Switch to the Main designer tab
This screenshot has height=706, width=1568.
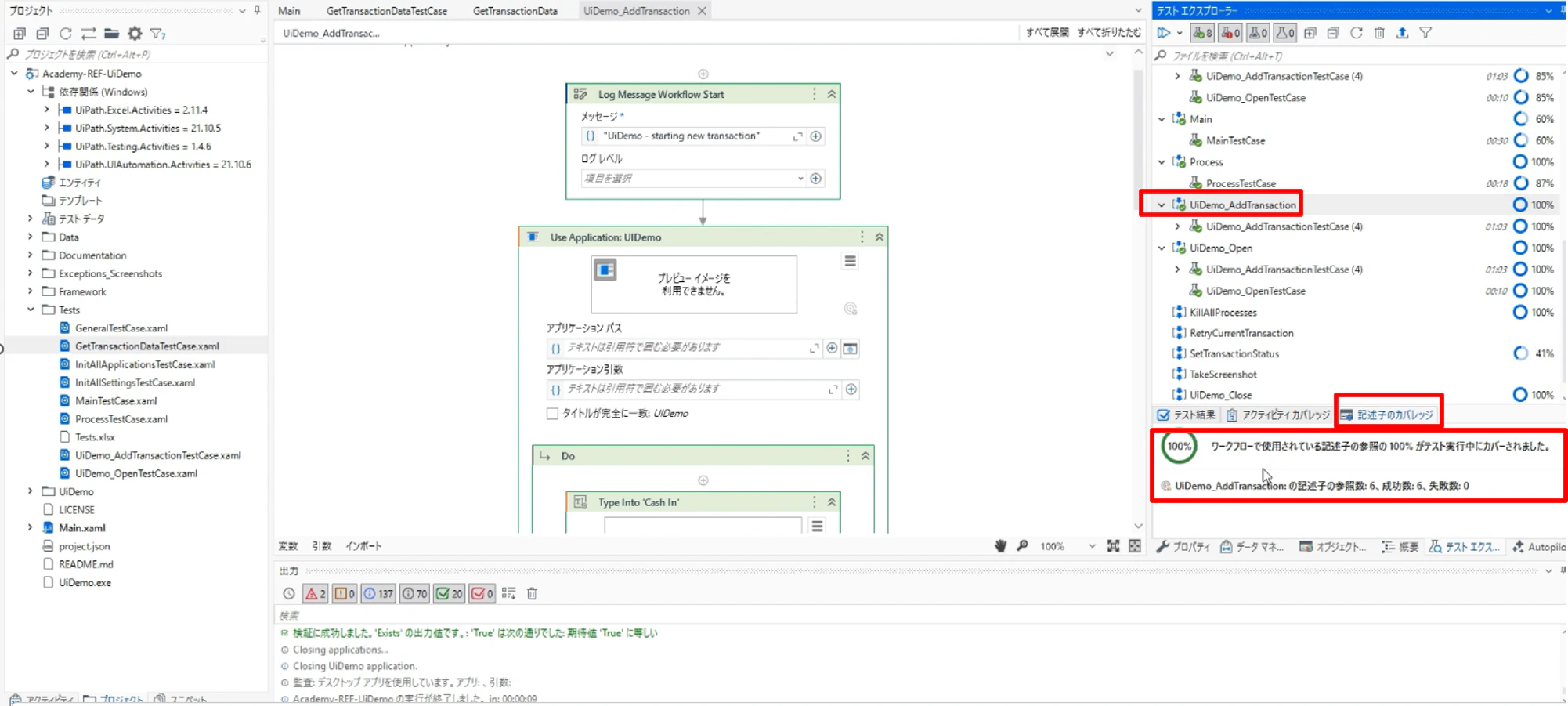(289, 11)
